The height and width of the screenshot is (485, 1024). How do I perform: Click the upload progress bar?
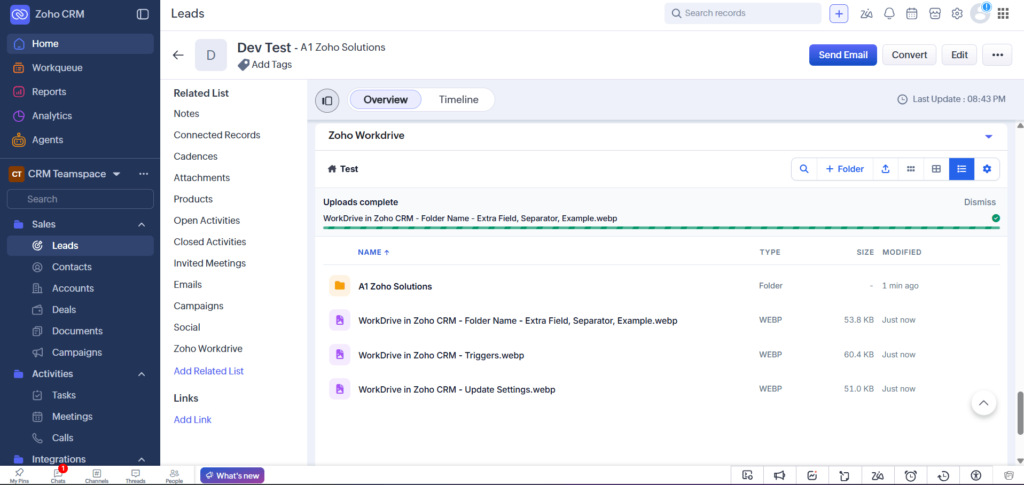662,228
